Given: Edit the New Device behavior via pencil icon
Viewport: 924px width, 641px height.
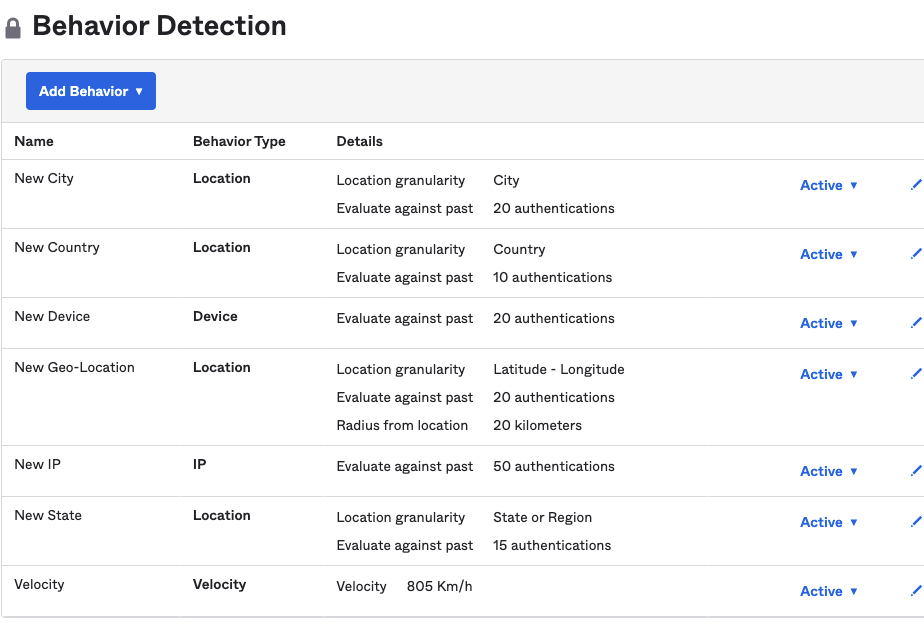Looking at the screenshot, I should (916, 323).
